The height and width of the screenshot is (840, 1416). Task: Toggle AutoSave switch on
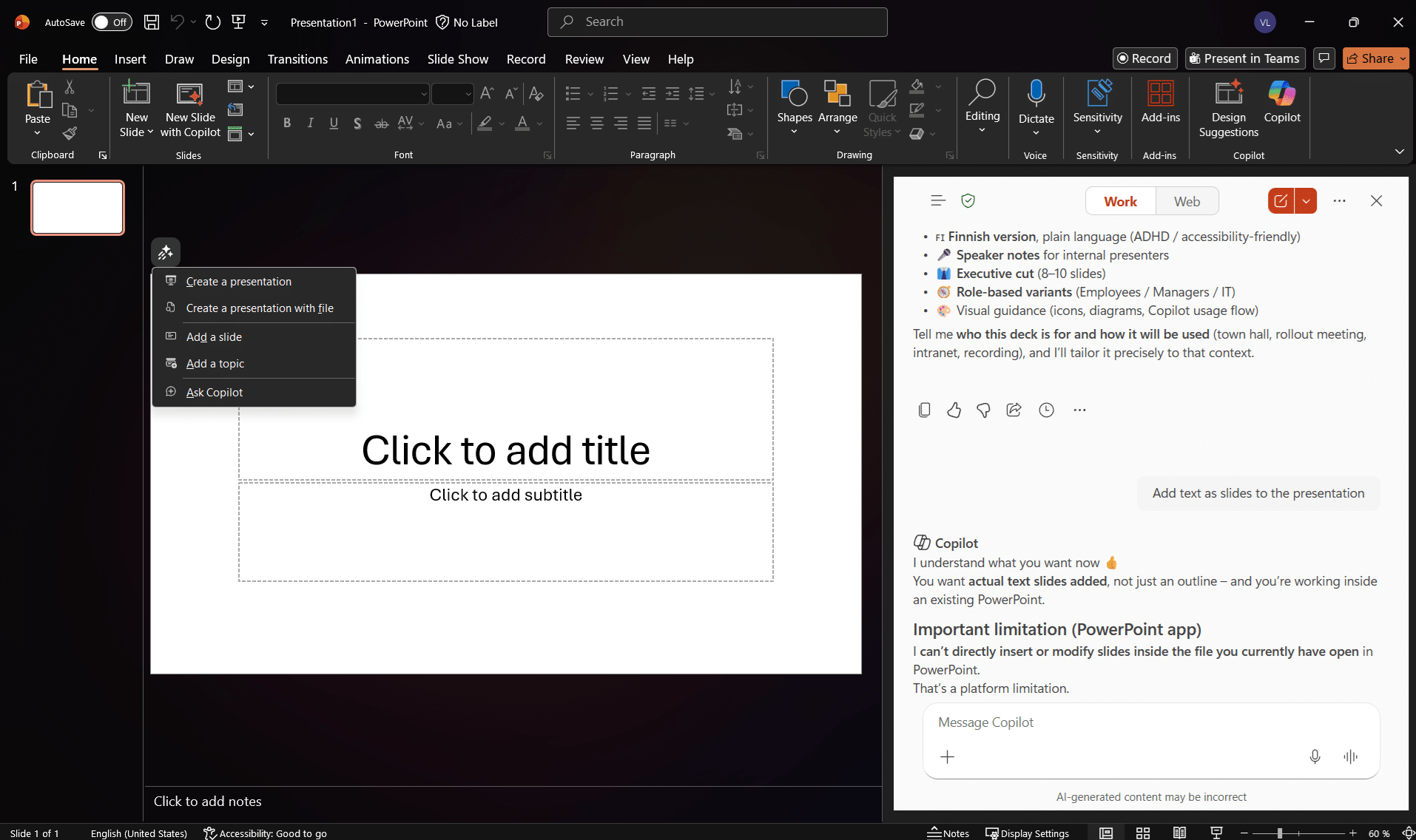click(x=112, y=22)
